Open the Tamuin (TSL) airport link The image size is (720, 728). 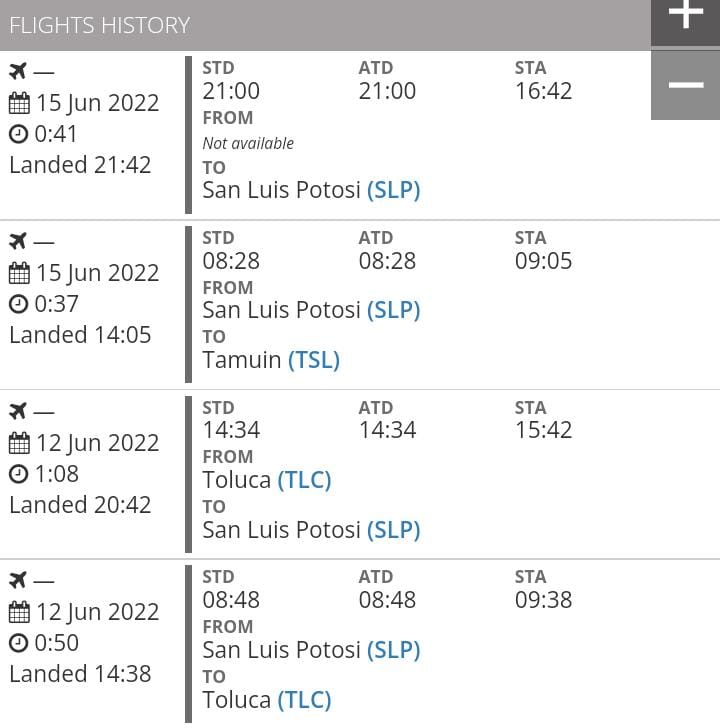pyautogui.click(x=314, y=360)
